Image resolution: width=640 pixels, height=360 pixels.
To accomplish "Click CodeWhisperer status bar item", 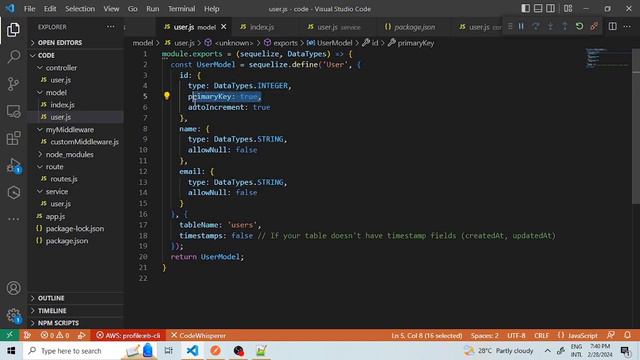I will [x=198, y=335].
